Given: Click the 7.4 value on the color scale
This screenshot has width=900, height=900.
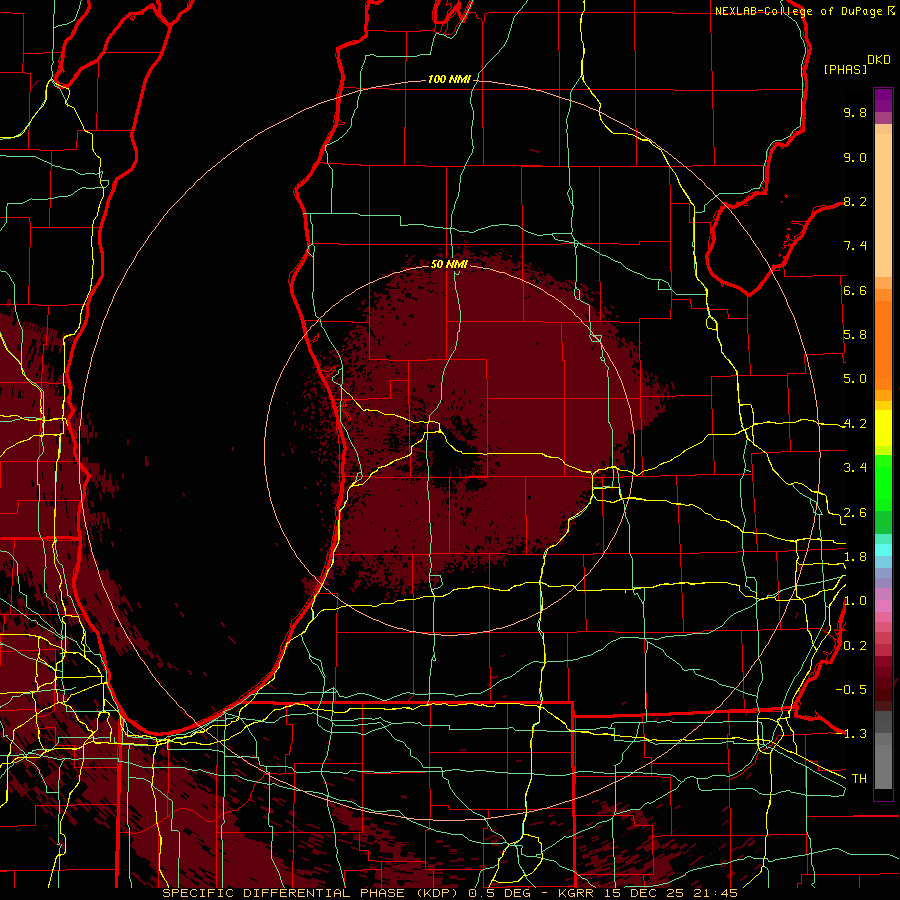Looking at the screenshot, I should [x=855, y=246].
